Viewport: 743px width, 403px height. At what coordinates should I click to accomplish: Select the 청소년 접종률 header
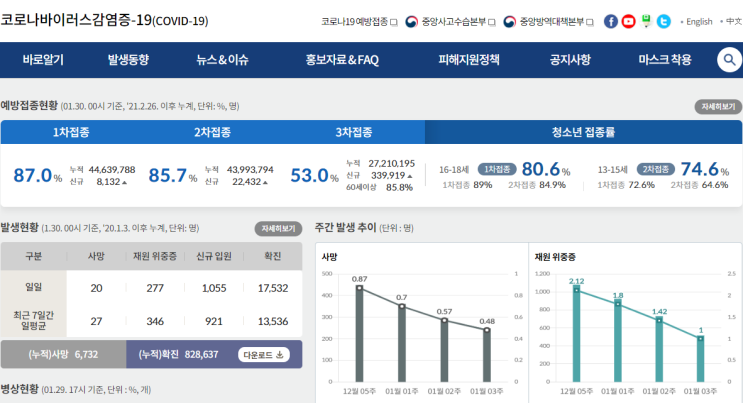(583, 132)
